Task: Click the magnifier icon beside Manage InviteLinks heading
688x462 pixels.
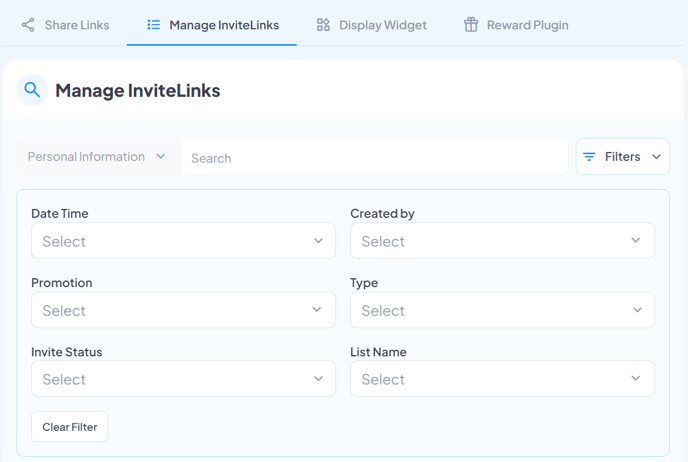Action: (x=32, y=90)
